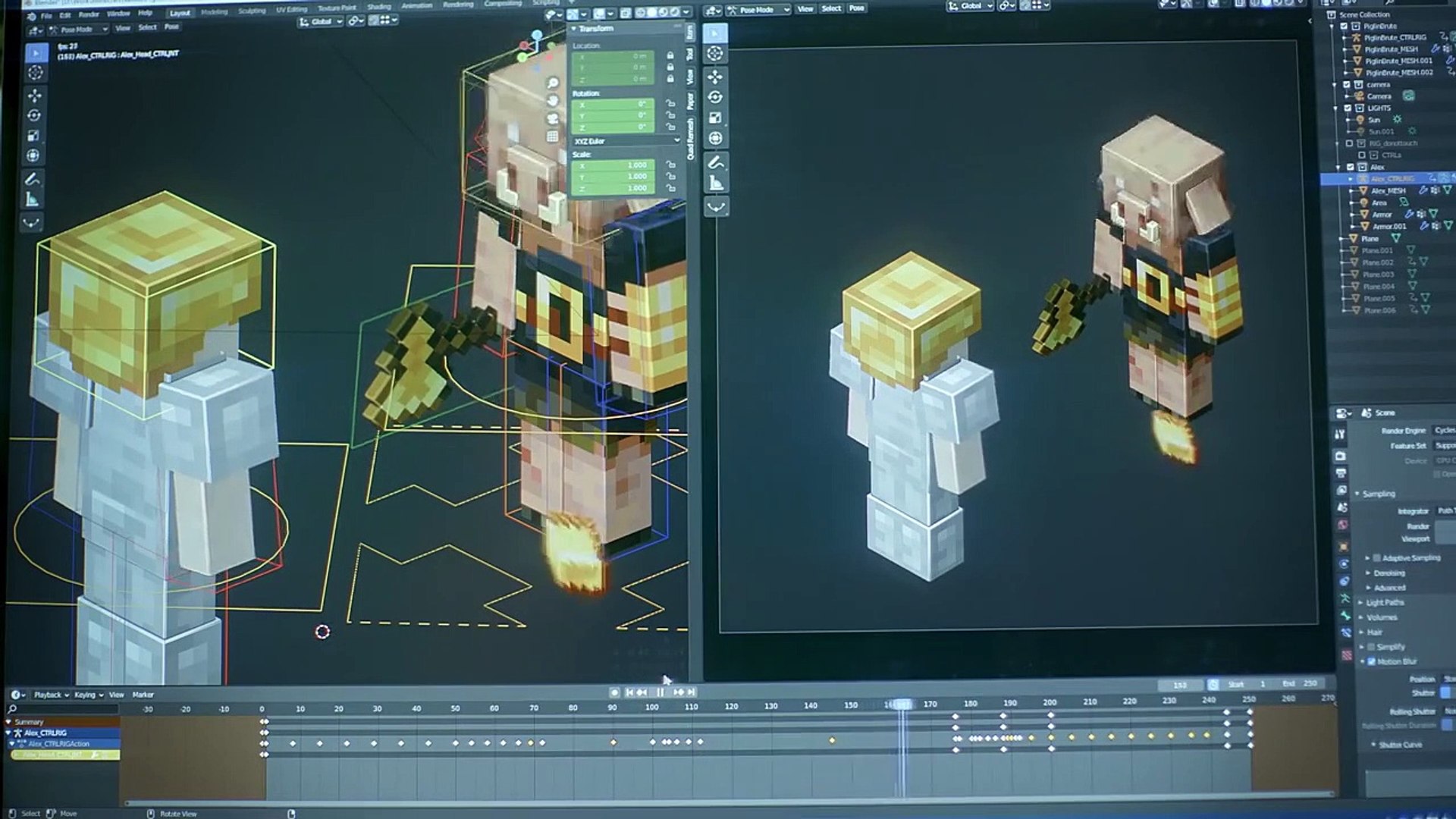The width and height of the screenshot is (1456, 819).
Task: Click the zoom magnifier viewport gizmo
Action: (x=553, y=83)
